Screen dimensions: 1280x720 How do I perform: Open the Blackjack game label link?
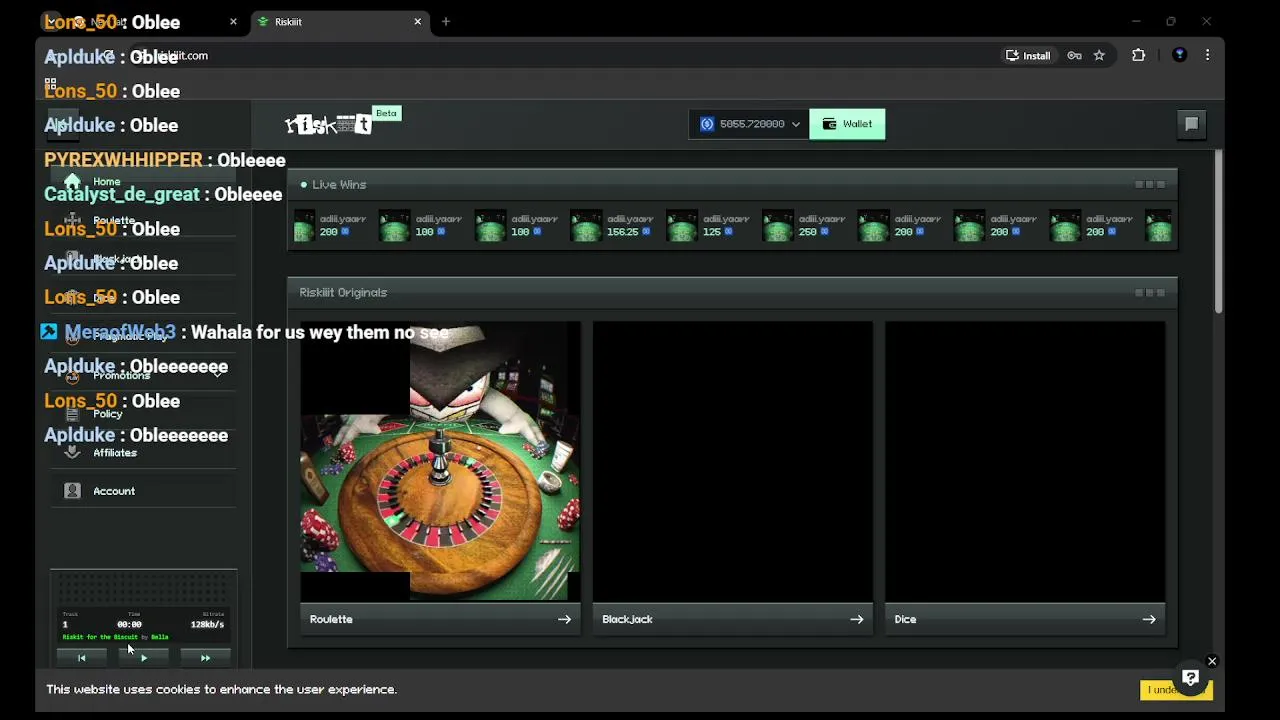point(627,619)
